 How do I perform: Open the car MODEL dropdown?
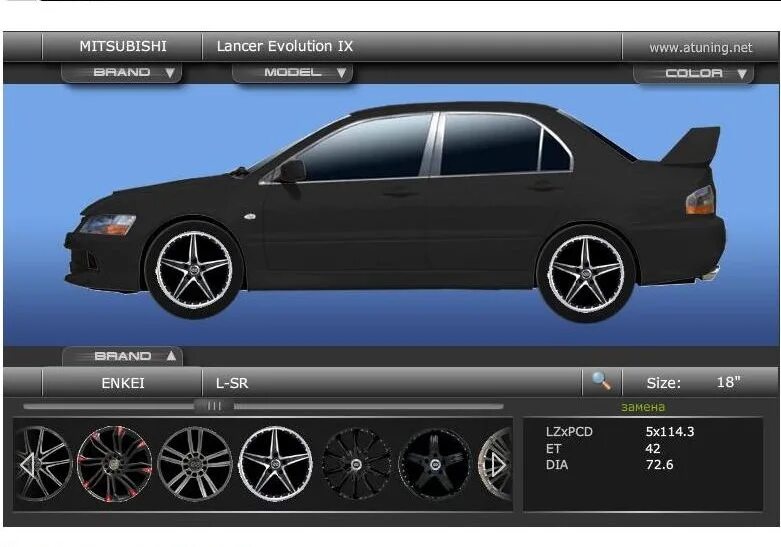(x=292, y=73)
